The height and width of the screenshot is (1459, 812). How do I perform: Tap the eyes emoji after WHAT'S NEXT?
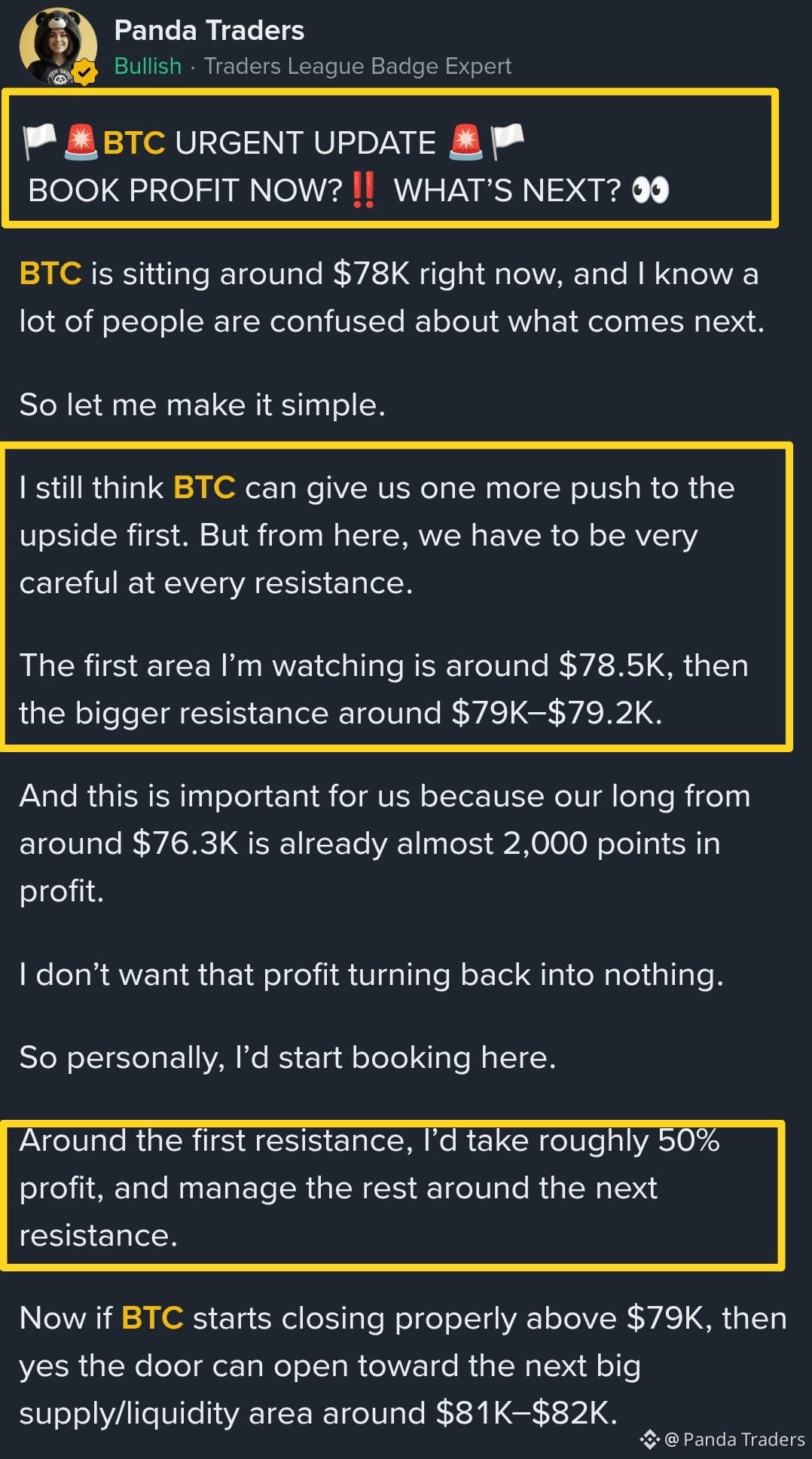click(x=650, y=190)
